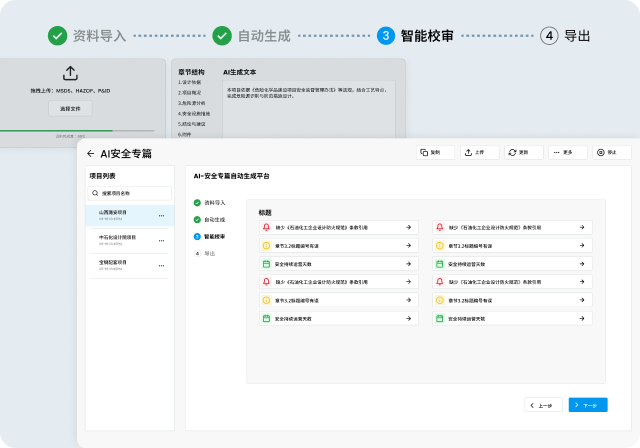Open arrow on the right column's second card
640x448 pixels.
582,246
